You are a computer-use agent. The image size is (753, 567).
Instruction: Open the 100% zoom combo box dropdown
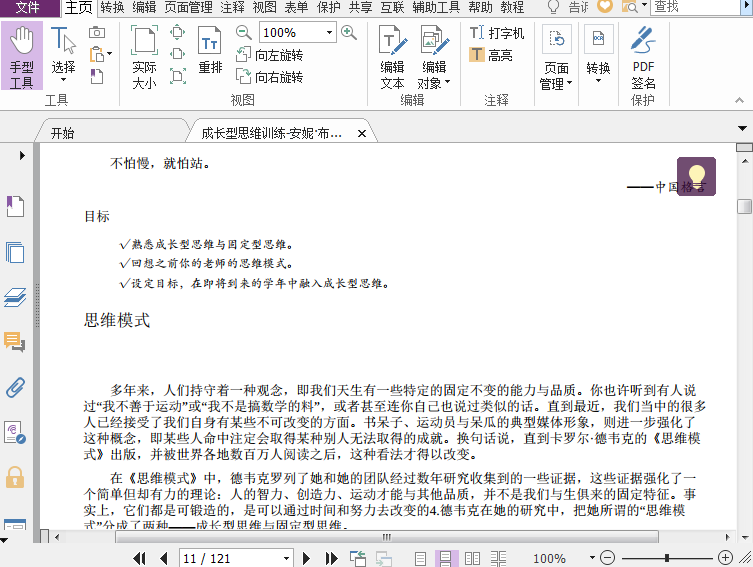329,33
